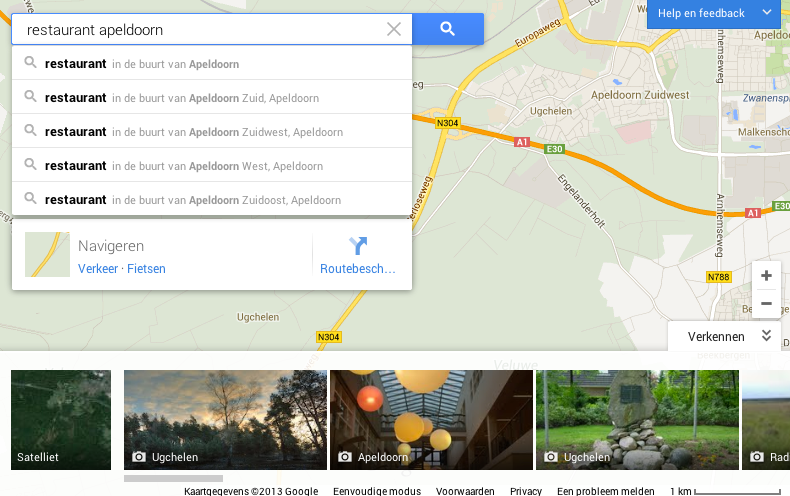Click the N788 road marker
Image resolution: width=790 pixels, height=496 pixels.
click(x=718, y=277)
